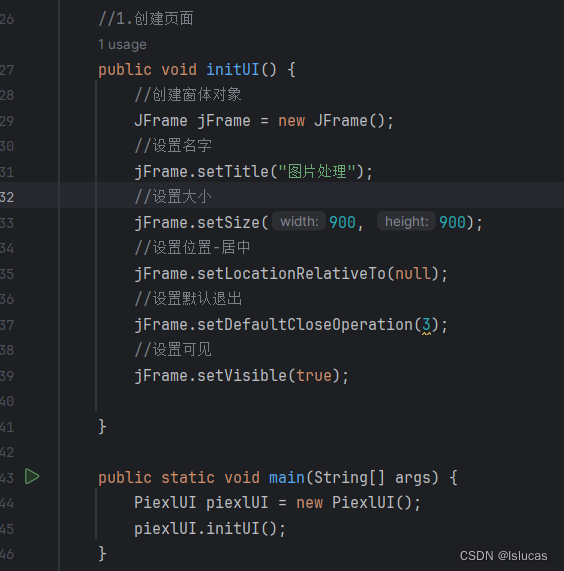
Task: Click the 'height:' parameter hint
Action: tap(406, 221)
